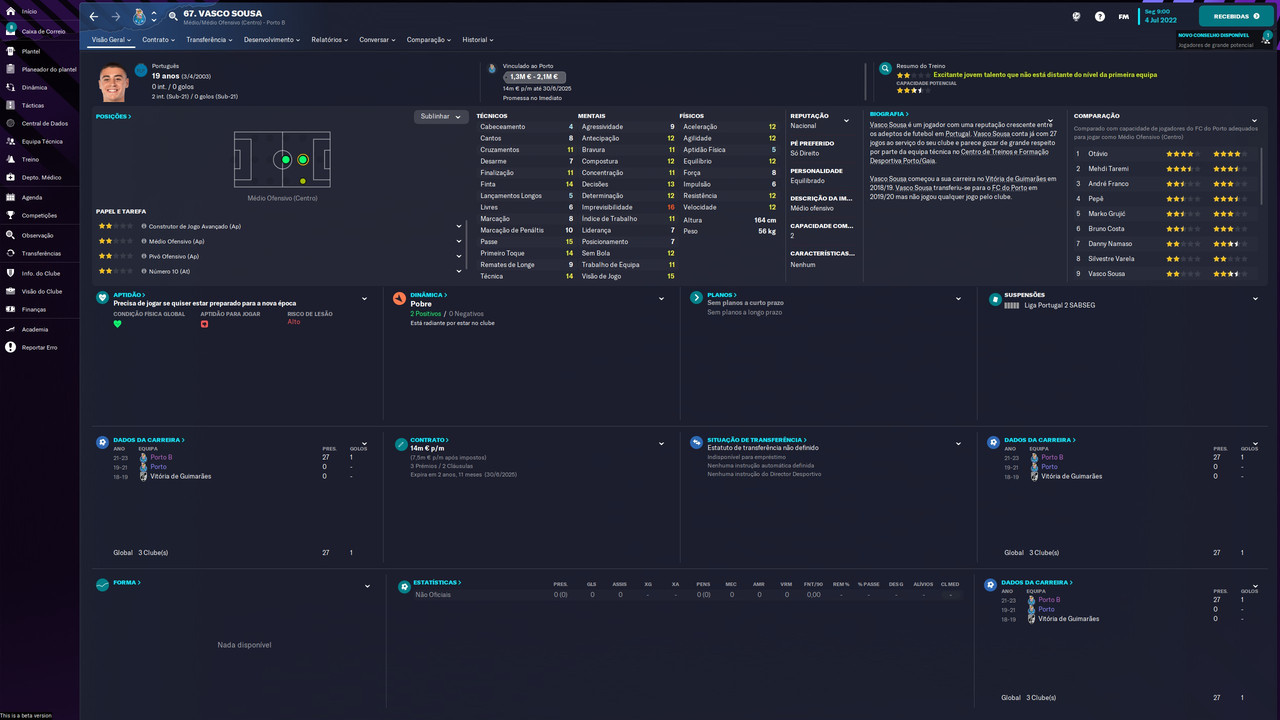This screenshot has height=720, width=1280.
Task: Open Academia in the sidebar
Action: [33, 329]
